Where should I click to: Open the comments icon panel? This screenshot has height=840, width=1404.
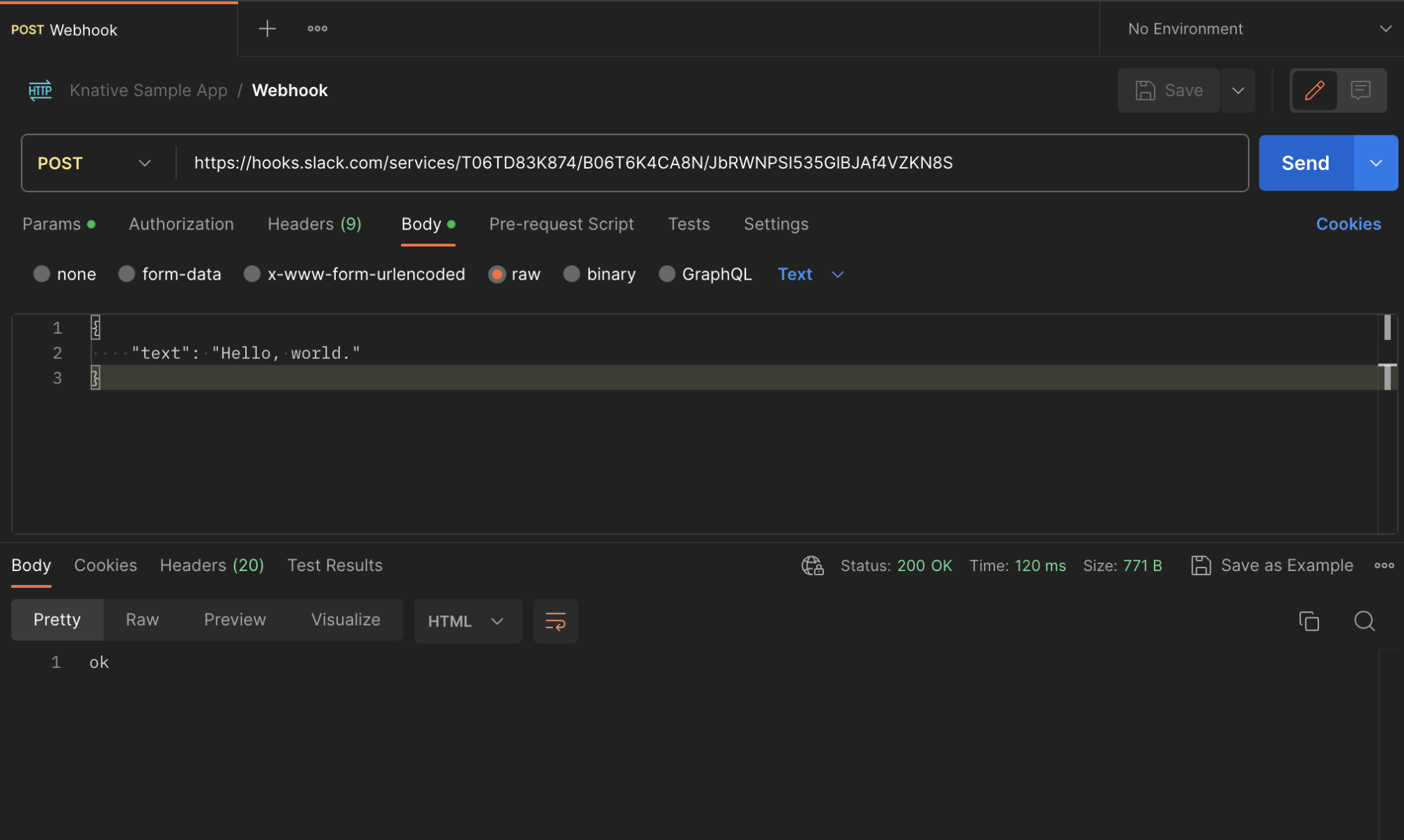[x=1360, y=91]
